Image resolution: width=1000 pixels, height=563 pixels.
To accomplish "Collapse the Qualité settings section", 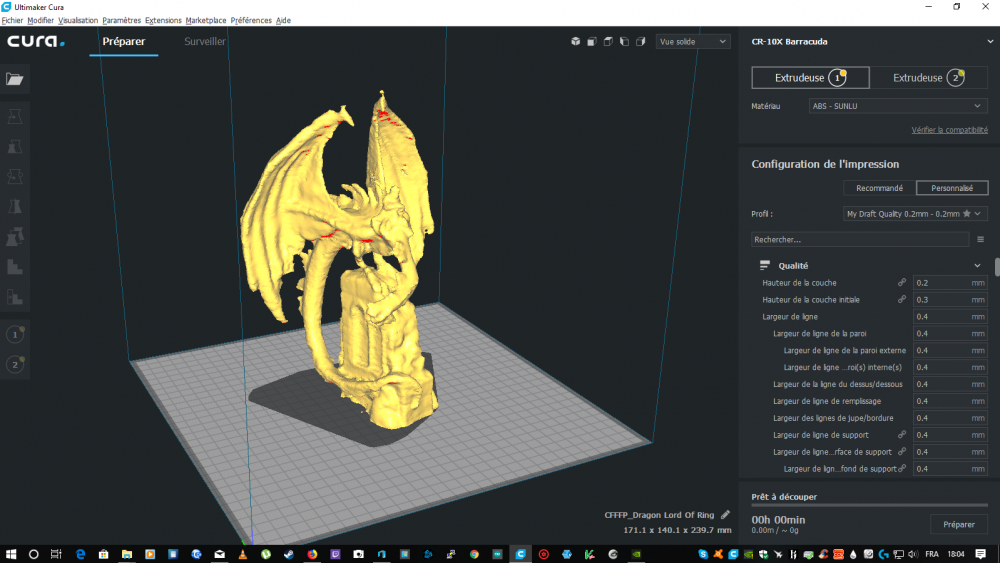I will point(977,266).
